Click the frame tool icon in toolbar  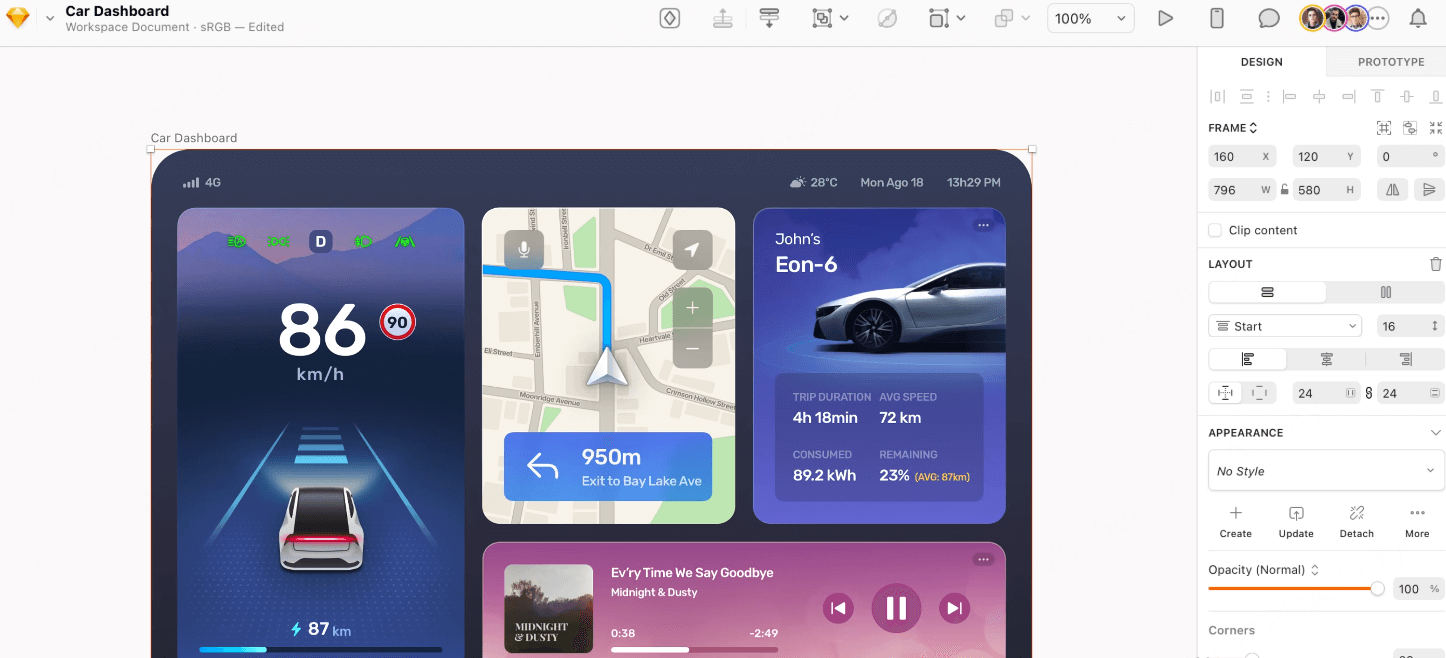click(x=938, y=18)
